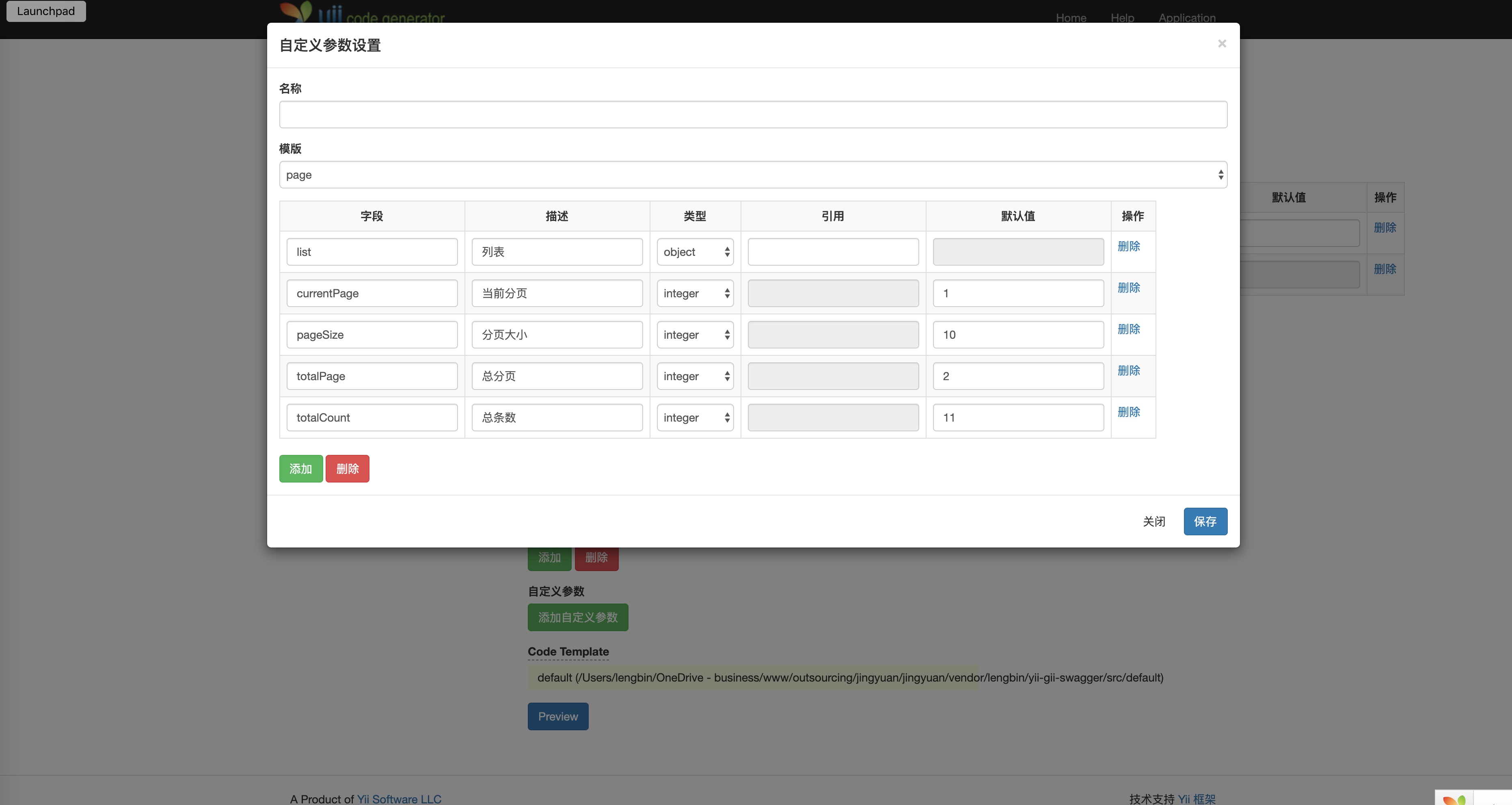Open the 模版 page dropdown
This screenshot has height=805, width=1512.
752,175
